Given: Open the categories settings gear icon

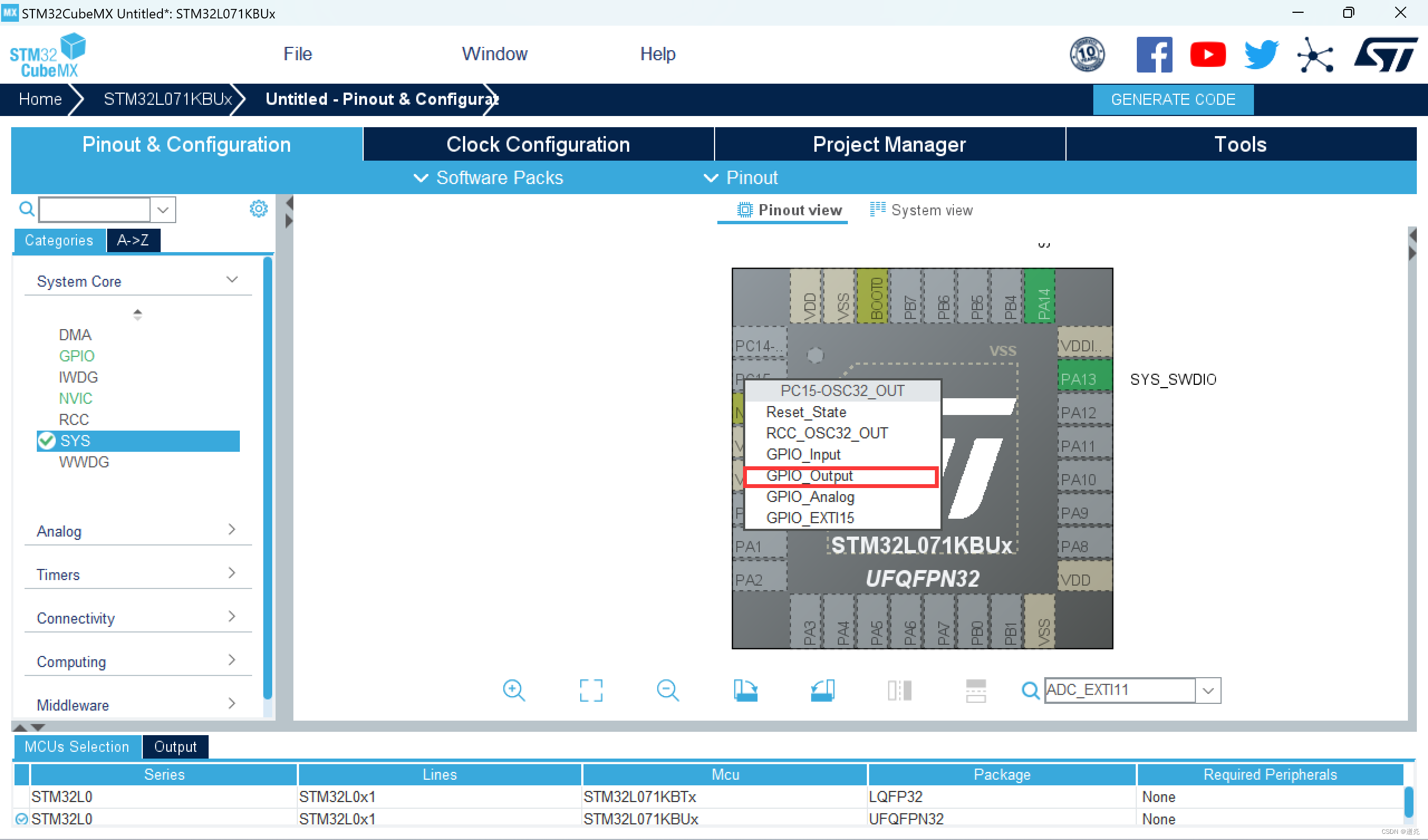Looking at the screenshot, I should point(258,209).
